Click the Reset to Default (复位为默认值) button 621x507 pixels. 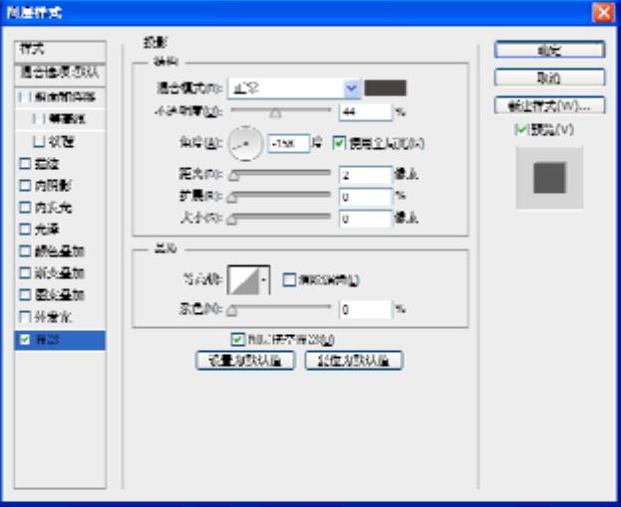(x=354, y=360)
